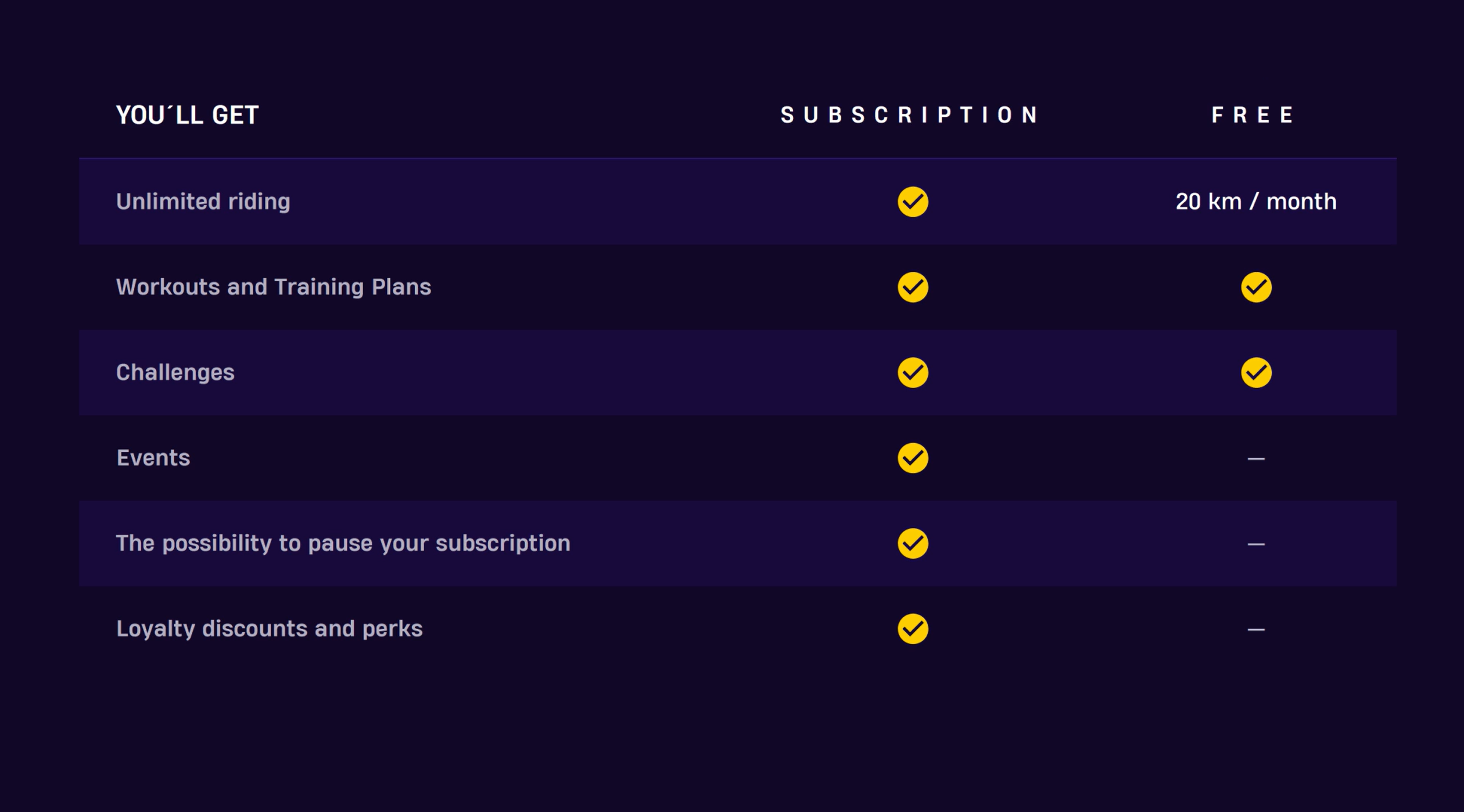Click the 20 km / month text
This screenshot has width=1464, height=812.
pos(1256,202)
